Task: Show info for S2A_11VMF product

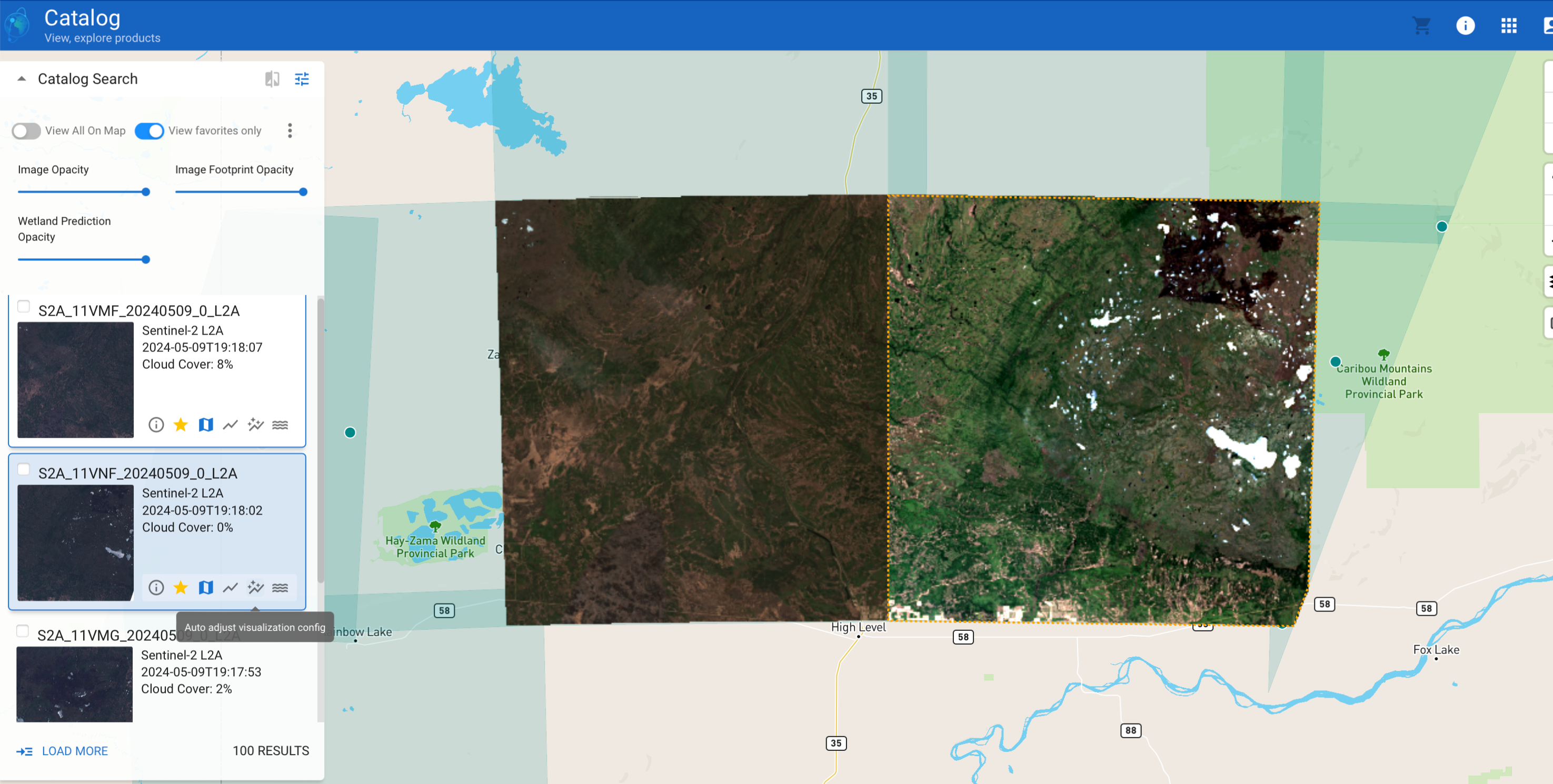Action: [156, 425]
